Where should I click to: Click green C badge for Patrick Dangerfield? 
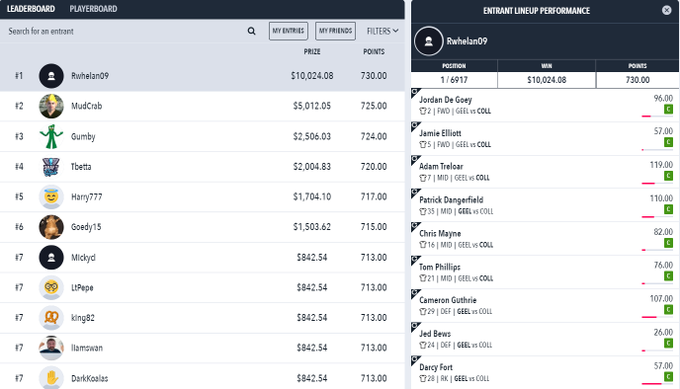click(668, 209)
